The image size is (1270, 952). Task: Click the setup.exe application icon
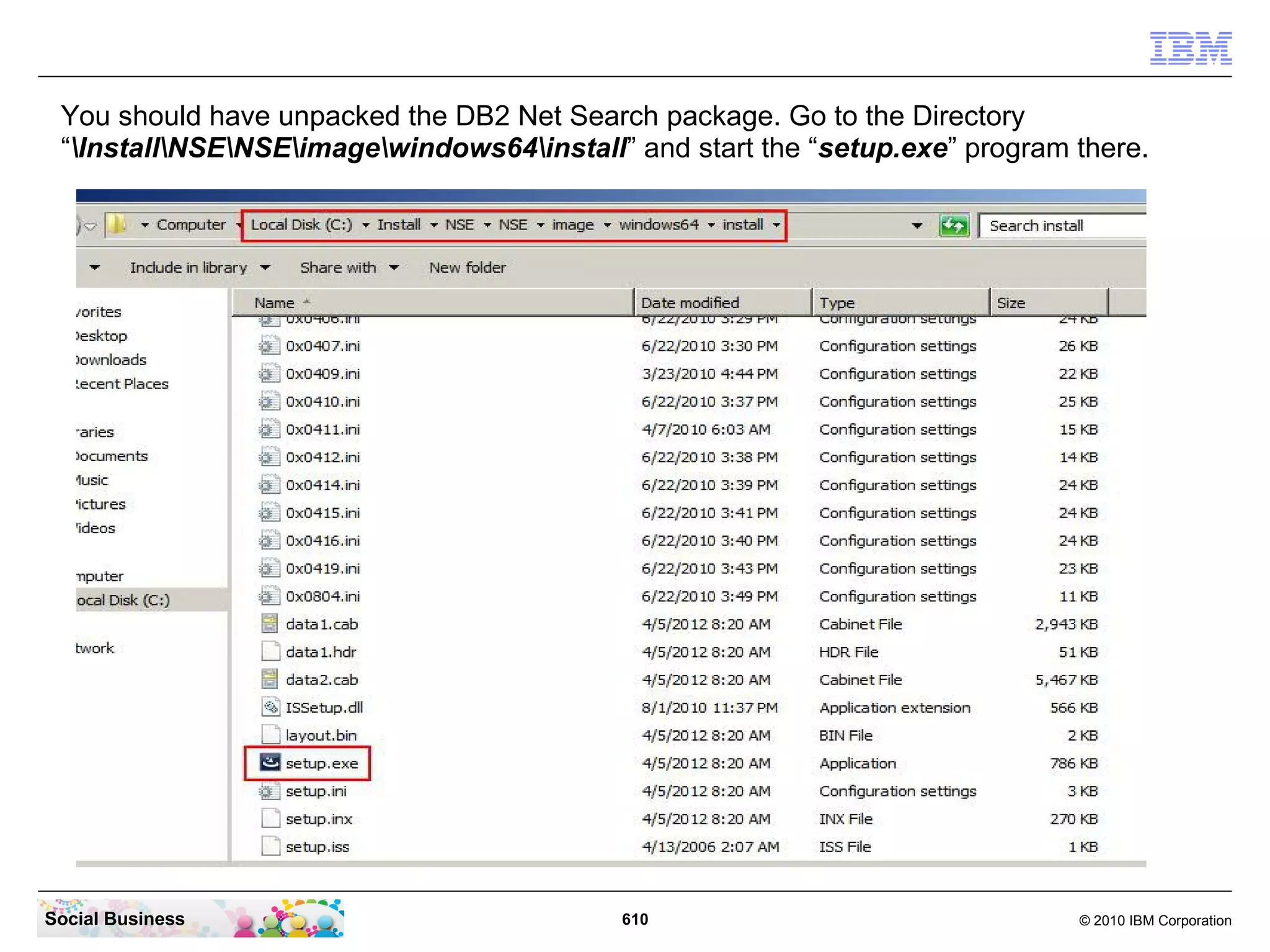270,762
